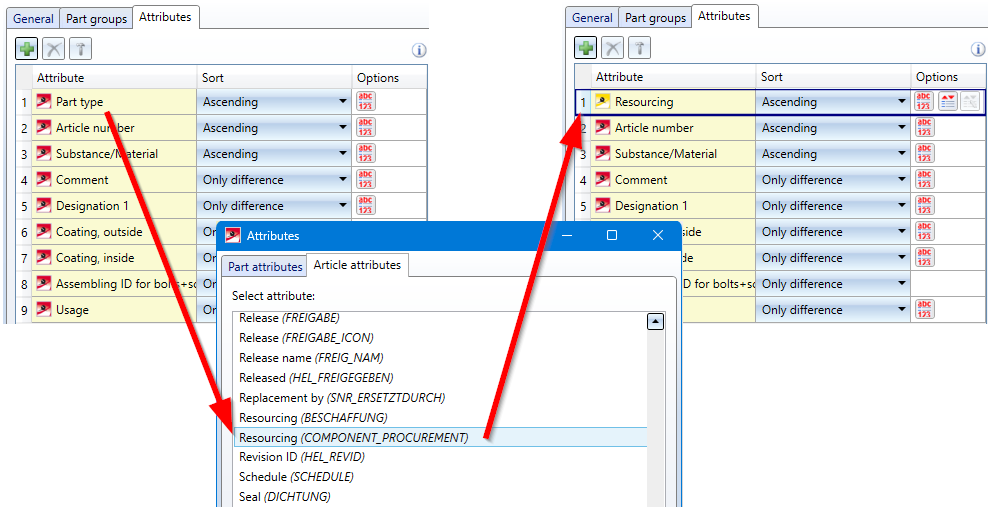Screen dimensions: 990x508
Task: Click the info icon in the right panel
Action: point(978,50)
